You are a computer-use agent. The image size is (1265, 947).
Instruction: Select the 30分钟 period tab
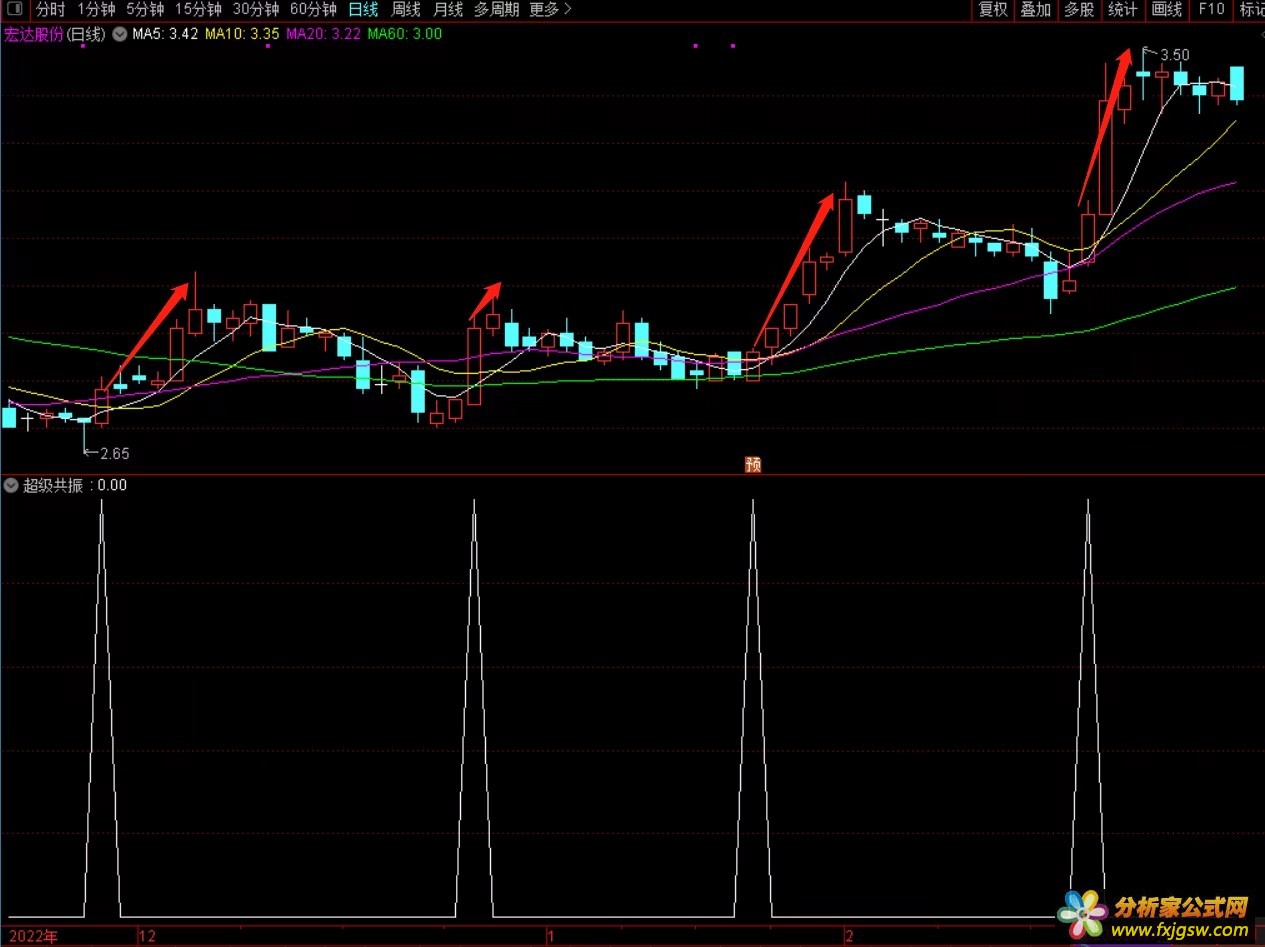(256, 9)
